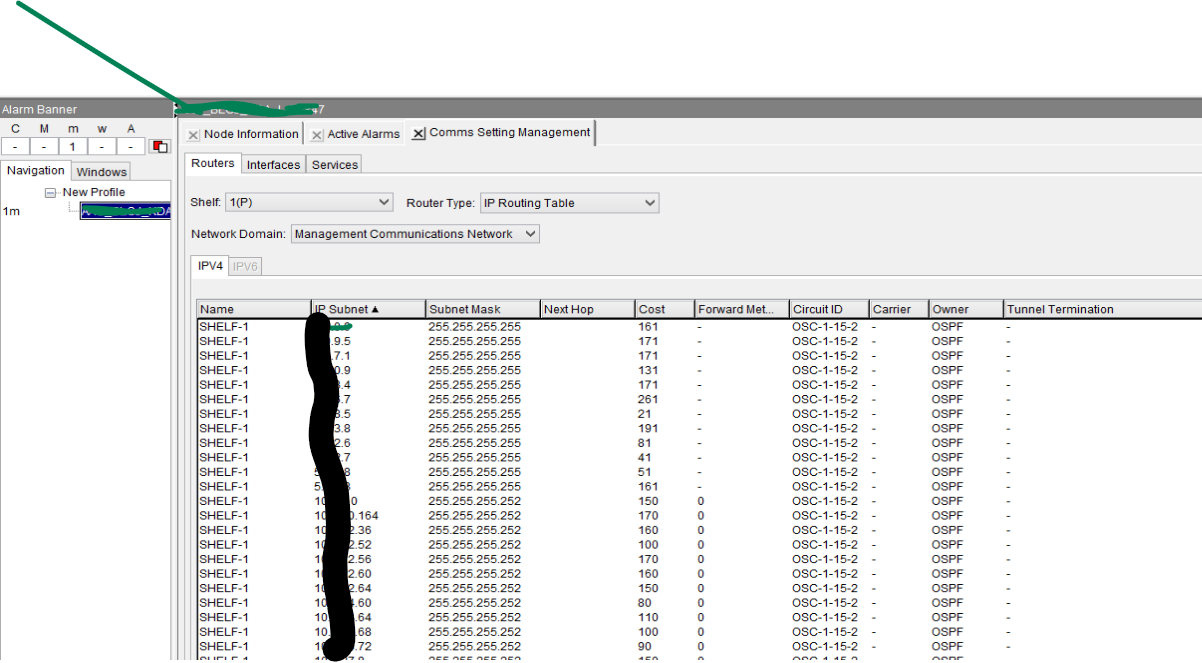Click the Cost column header

click(665, 309)
